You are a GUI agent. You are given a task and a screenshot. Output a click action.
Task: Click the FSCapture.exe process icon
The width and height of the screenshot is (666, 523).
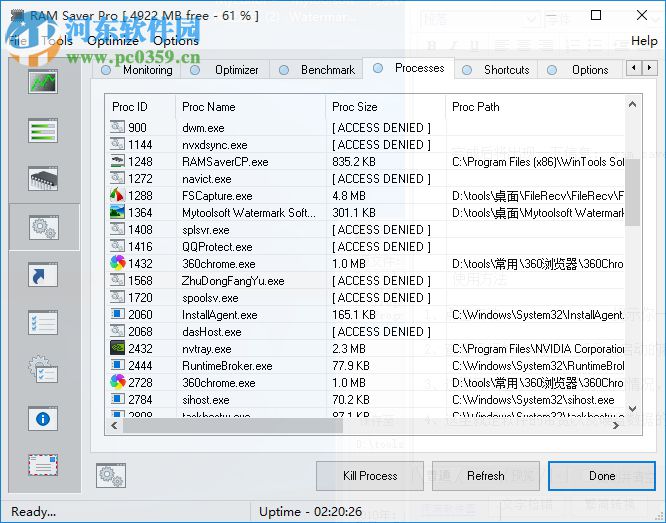(117, 195)
